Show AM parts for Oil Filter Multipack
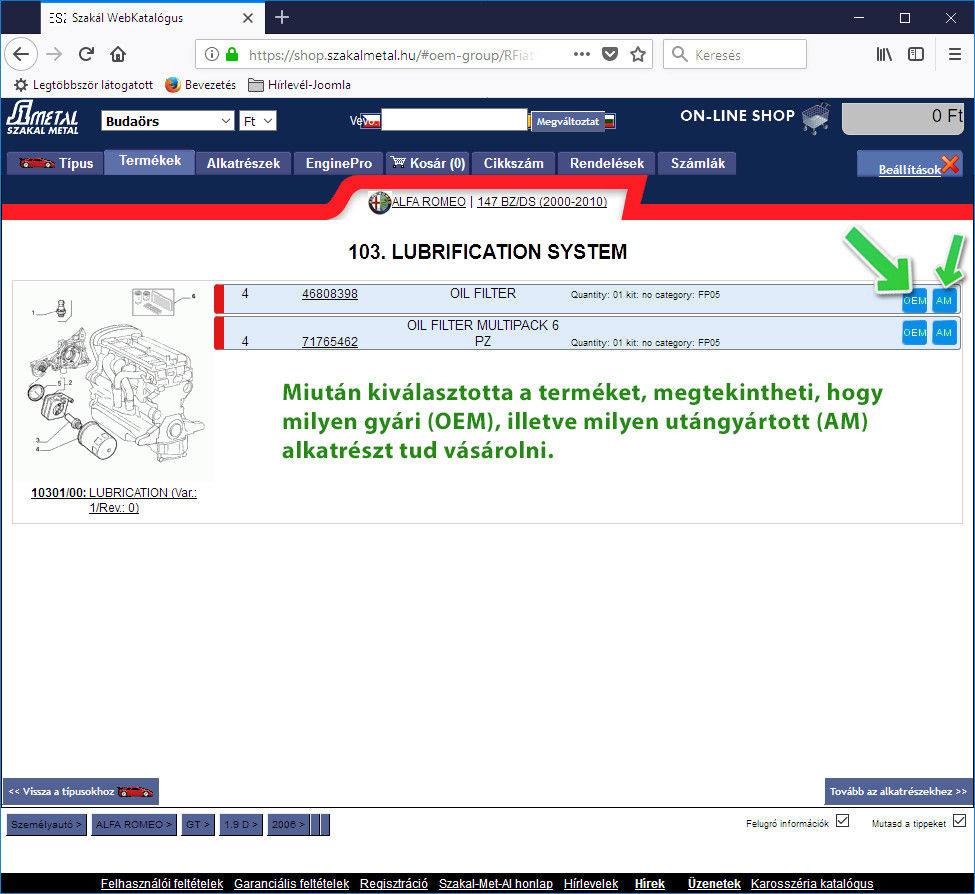Screen dimensions: 975x894 click(944, 333)
